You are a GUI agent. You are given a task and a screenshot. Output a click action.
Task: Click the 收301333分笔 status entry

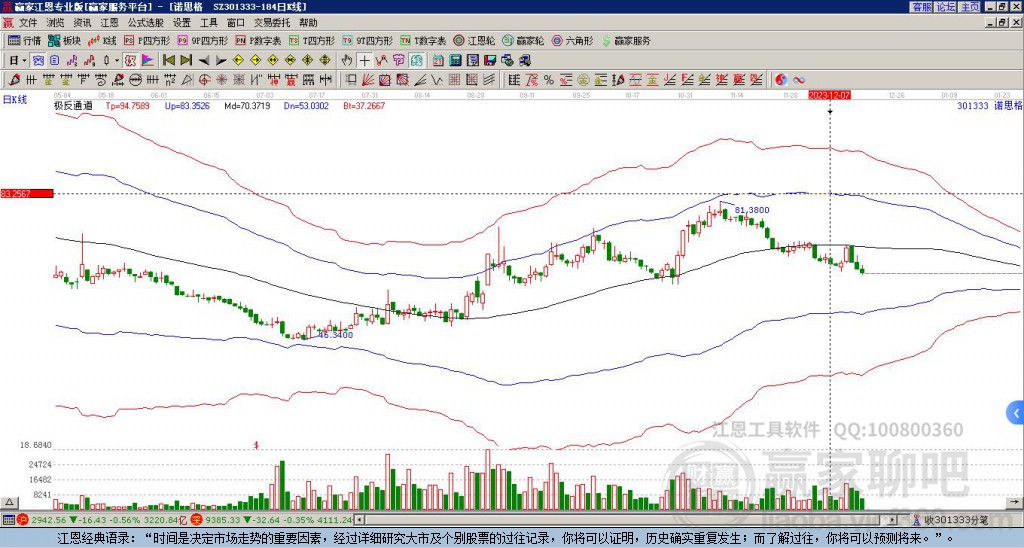coord(955,520)
